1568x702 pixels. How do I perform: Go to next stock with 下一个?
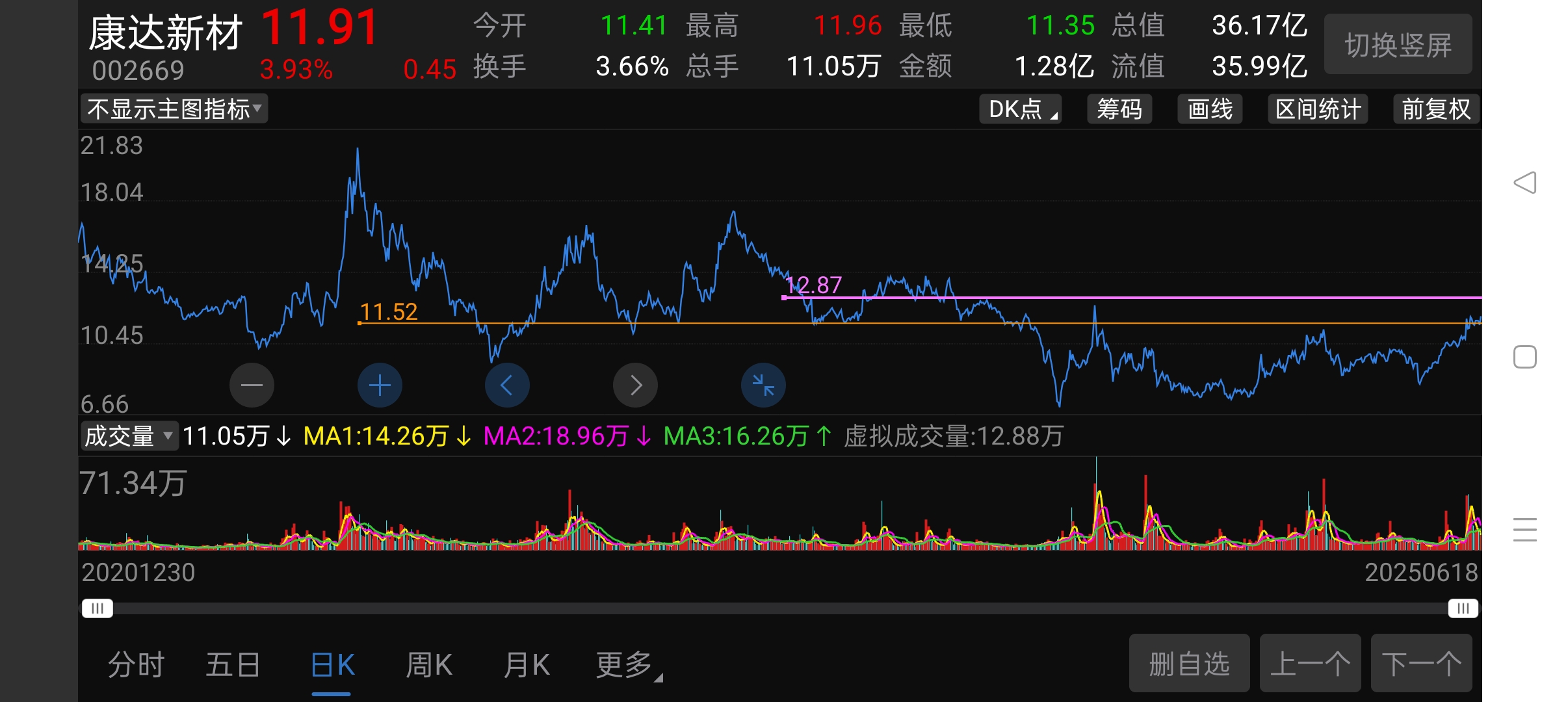click(1421, 664)
